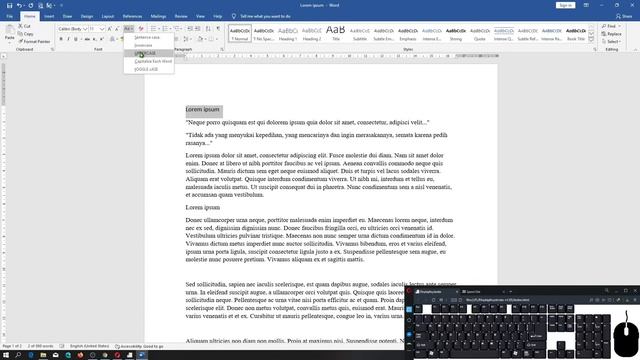This screenshot has width=640, height=360.
Task: Open the File tab
Action: click(9, 16)
